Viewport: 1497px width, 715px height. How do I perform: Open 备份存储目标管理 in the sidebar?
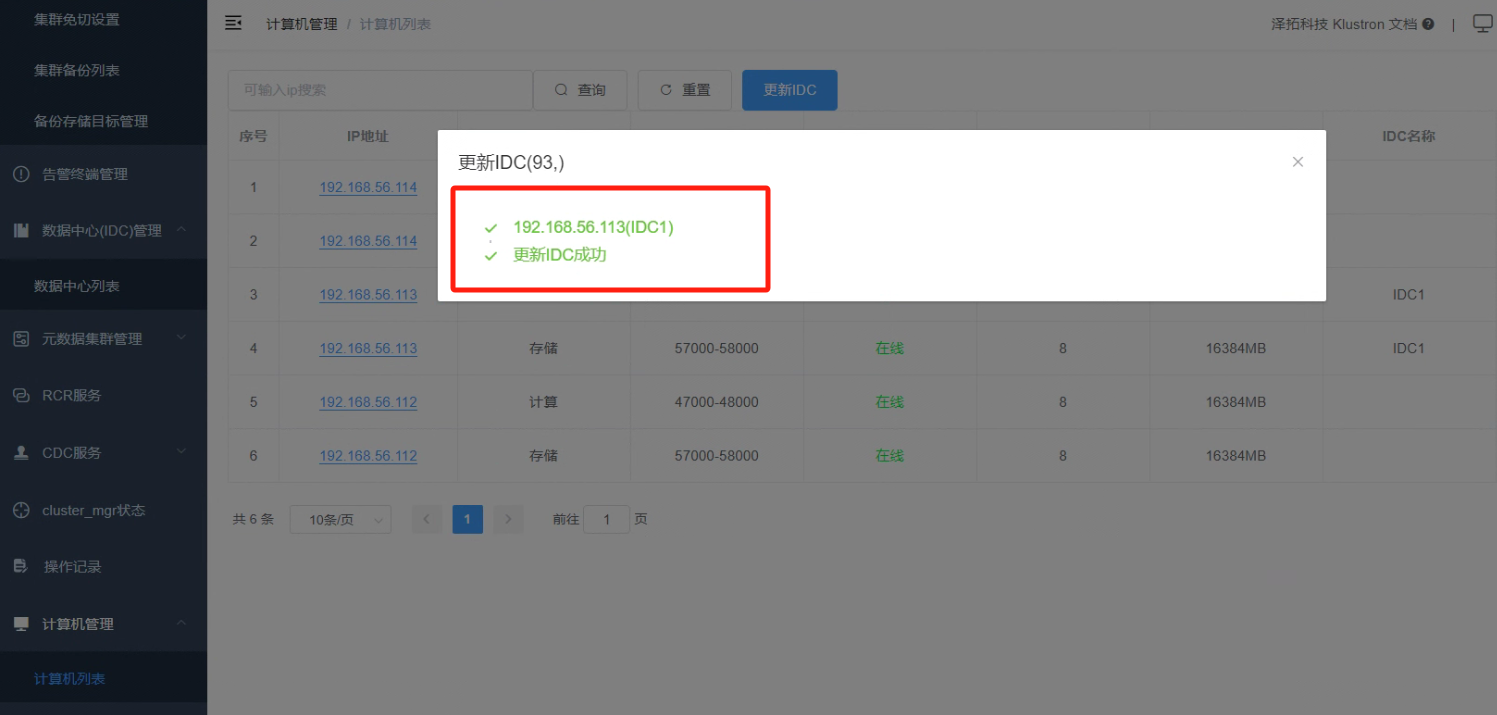click(90, 121)
